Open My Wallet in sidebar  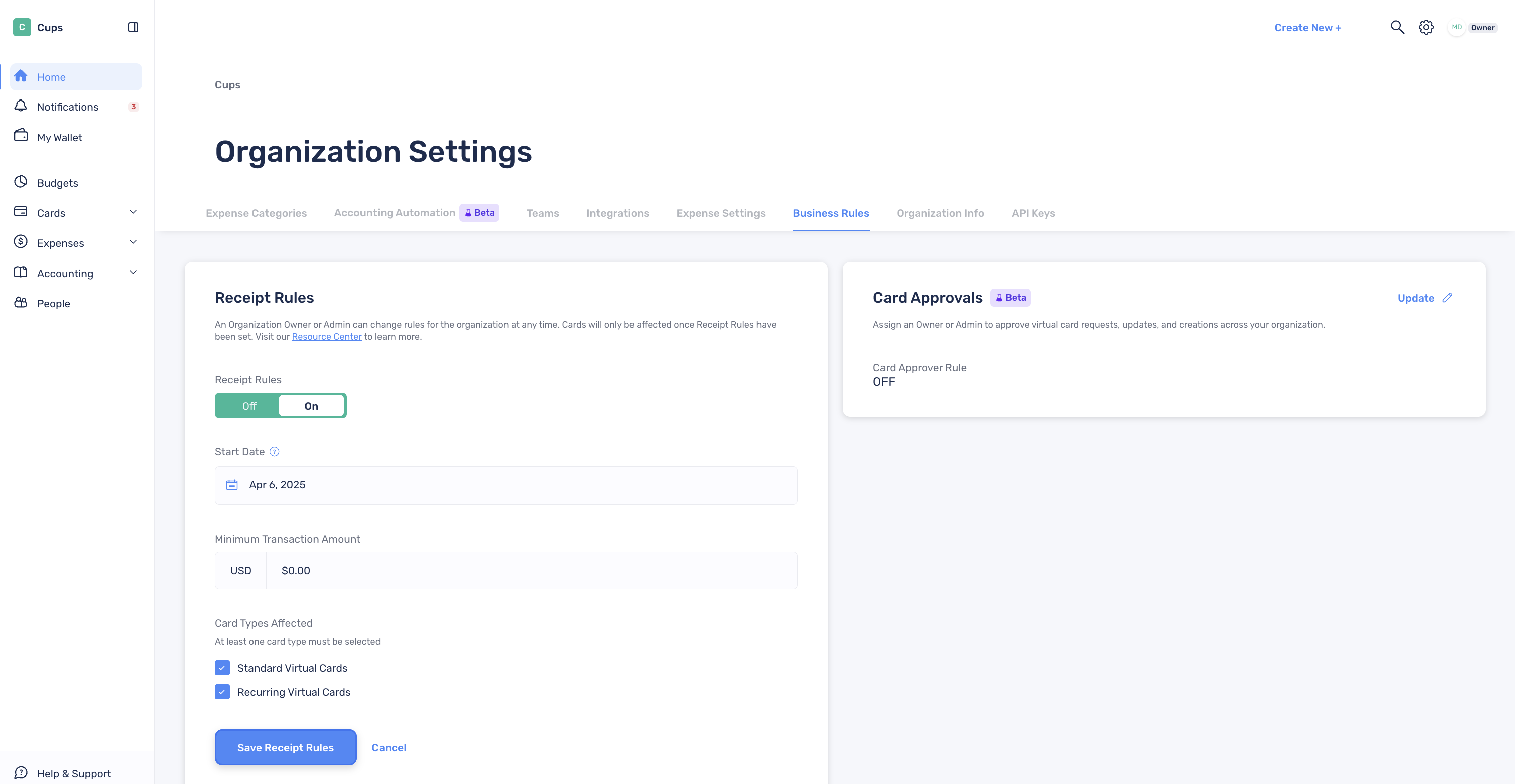point(76,137)
